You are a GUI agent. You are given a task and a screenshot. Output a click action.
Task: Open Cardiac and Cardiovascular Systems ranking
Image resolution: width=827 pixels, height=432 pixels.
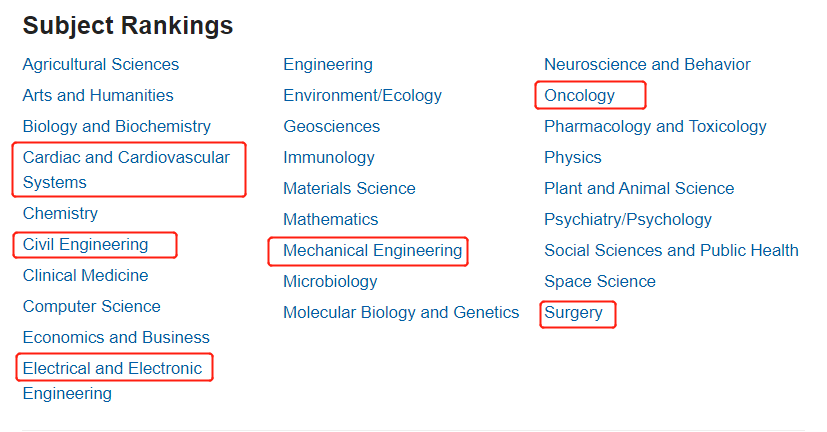126,170
